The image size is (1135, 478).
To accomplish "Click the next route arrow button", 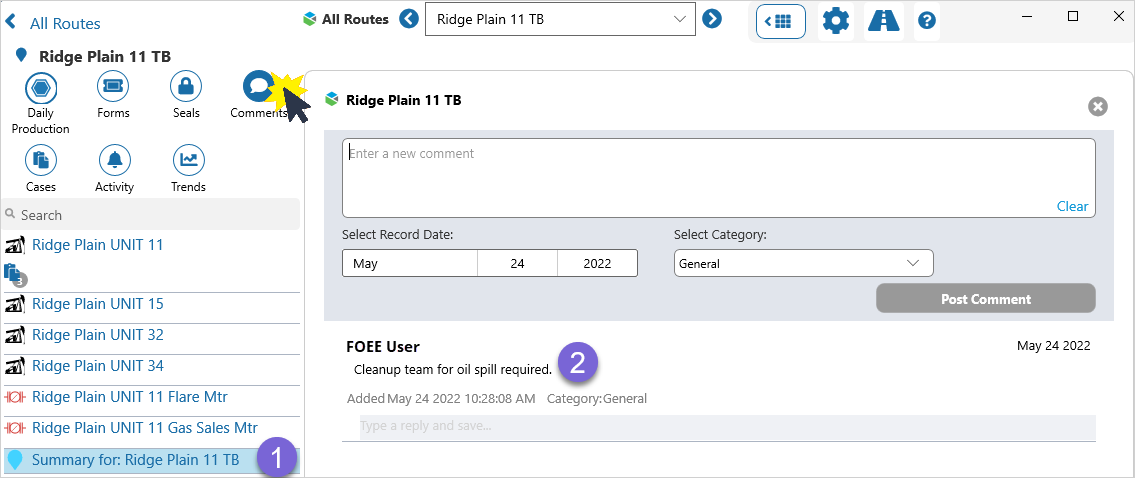I will [712, 19].
